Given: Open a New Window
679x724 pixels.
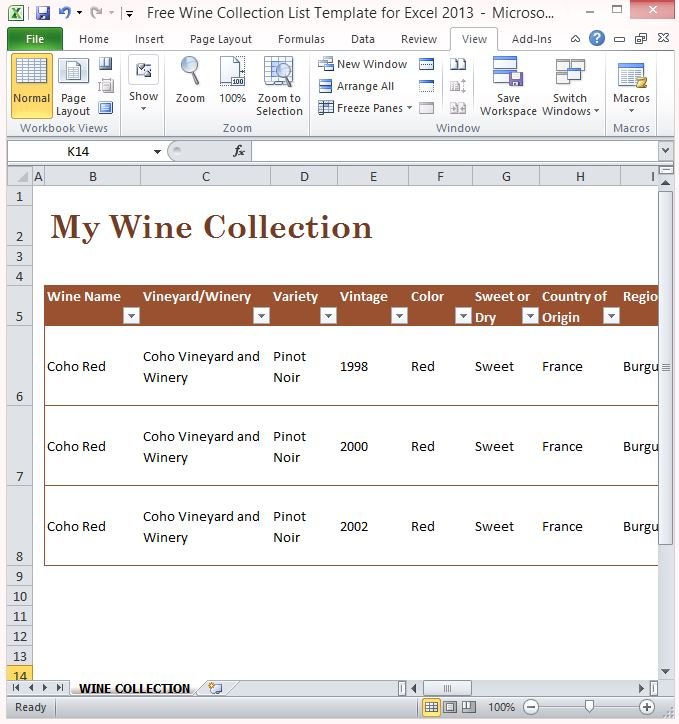Looking at the screenshot, I should coord(362,64).
